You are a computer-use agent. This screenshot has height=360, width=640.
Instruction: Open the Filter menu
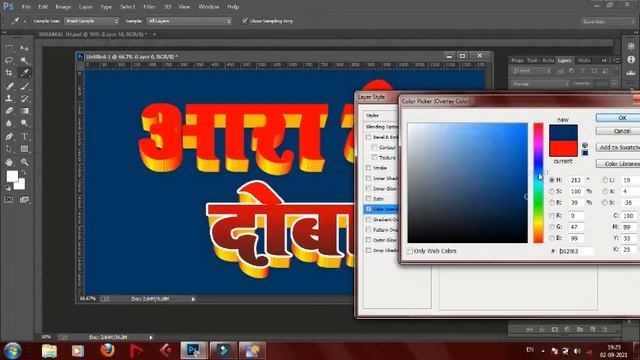click(x=149, y=7)
